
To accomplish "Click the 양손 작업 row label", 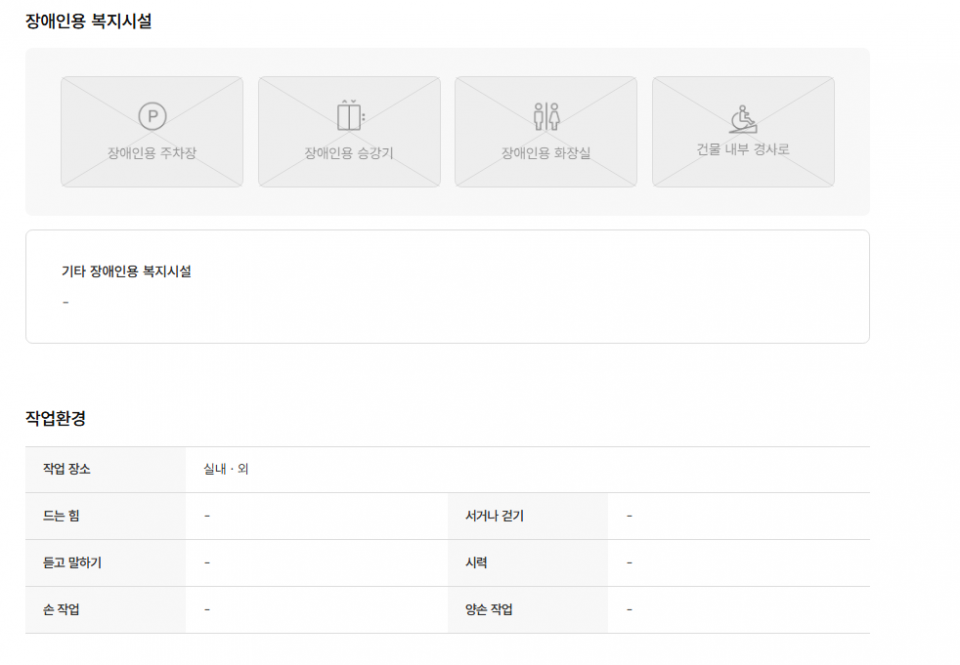I will (x=489, y=610).
